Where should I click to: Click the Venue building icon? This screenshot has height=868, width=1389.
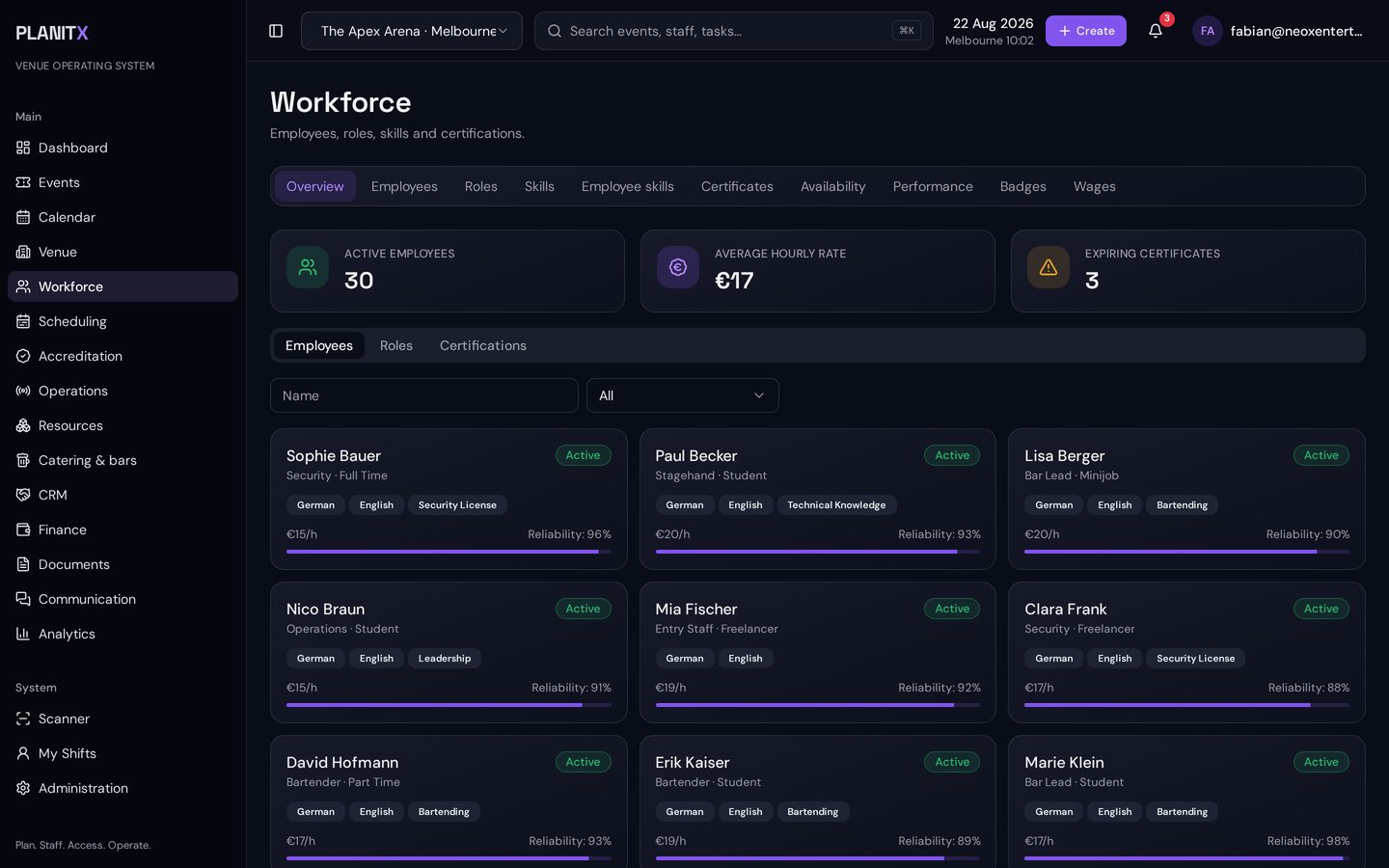23,252
